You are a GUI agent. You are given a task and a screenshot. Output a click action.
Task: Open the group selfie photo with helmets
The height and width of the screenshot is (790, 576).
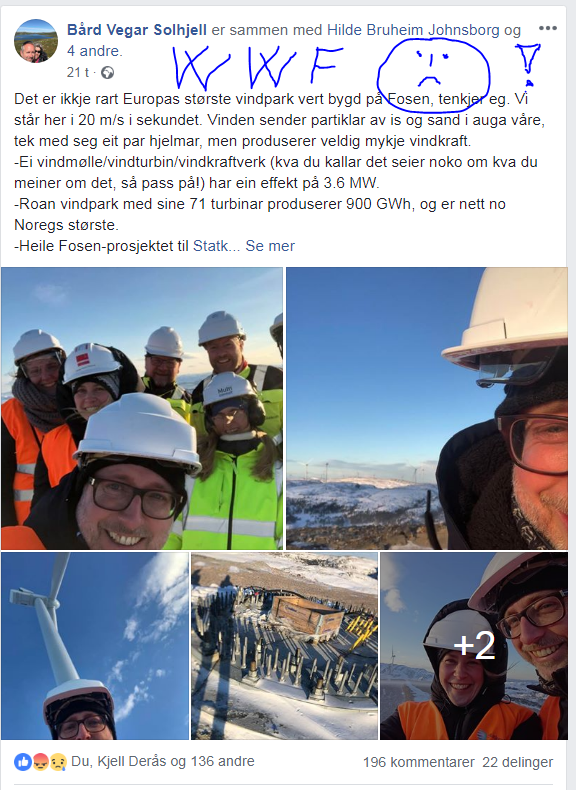[142, 408]
